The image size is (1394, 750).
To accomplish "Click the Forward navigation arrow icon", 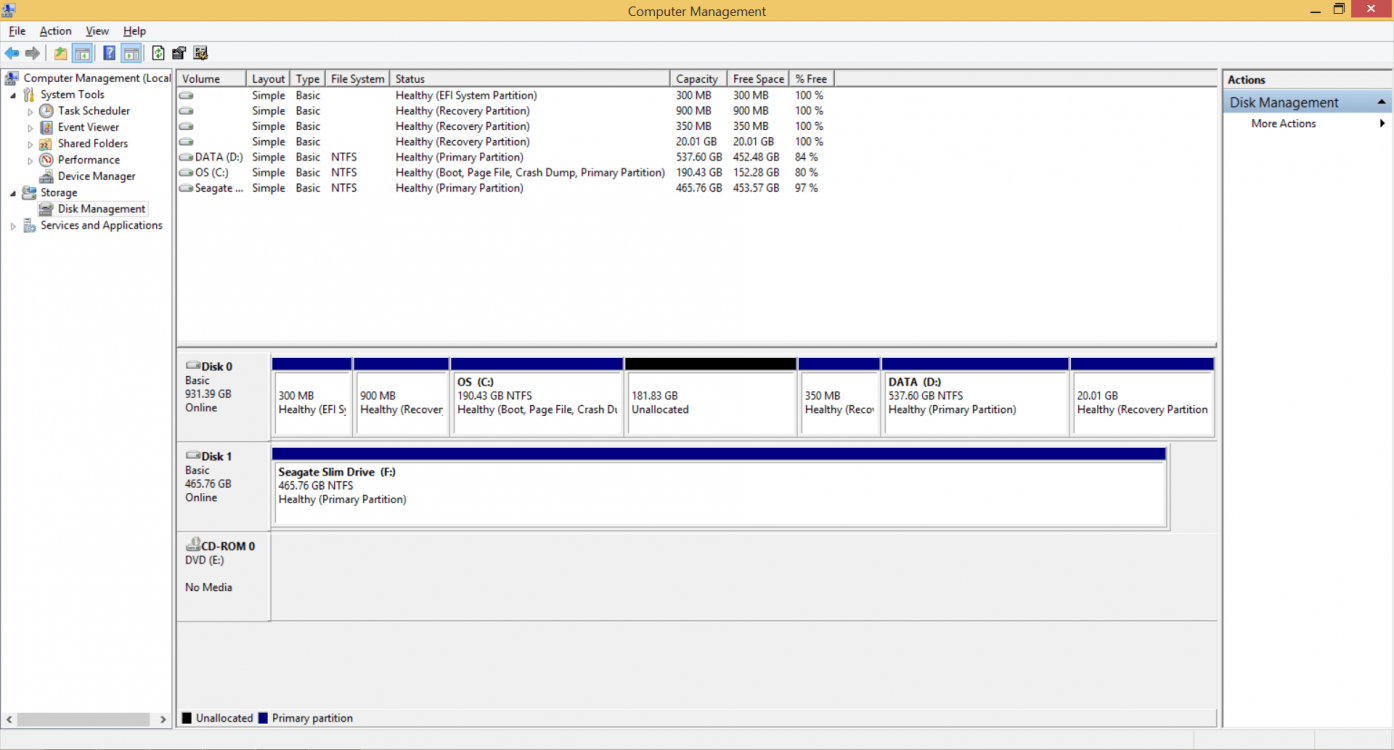I will pyautogui.click(x=32, y=53).
